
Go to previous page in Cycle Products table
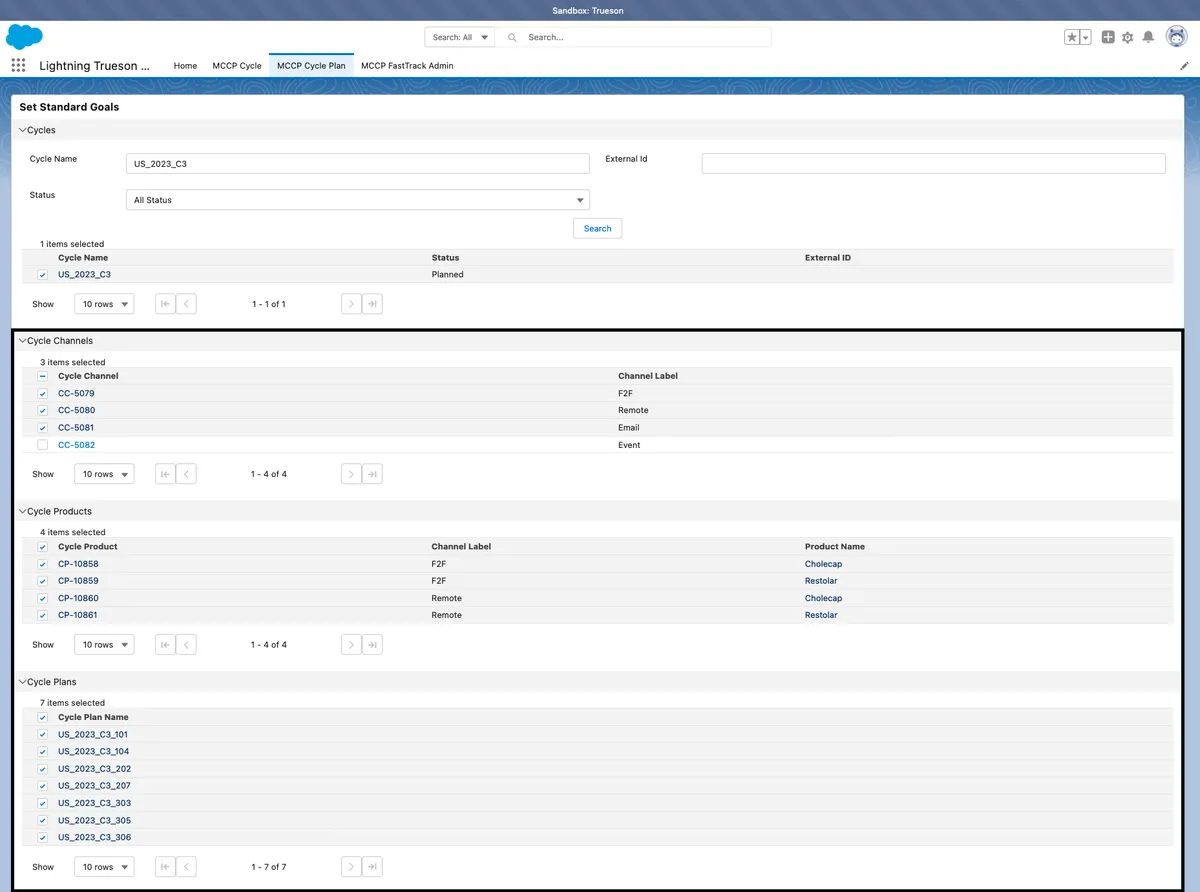tap(186, 644)
